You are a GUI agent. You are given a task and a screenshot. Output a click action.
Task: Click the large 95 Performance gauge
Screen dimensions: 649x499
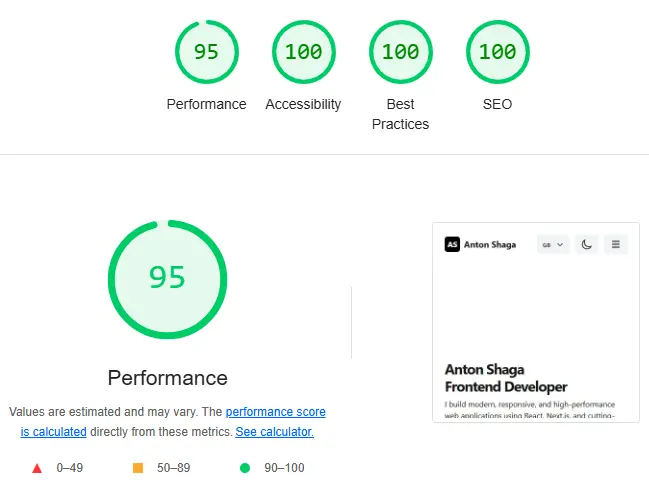pyautogui.click(x=167, y=278)
